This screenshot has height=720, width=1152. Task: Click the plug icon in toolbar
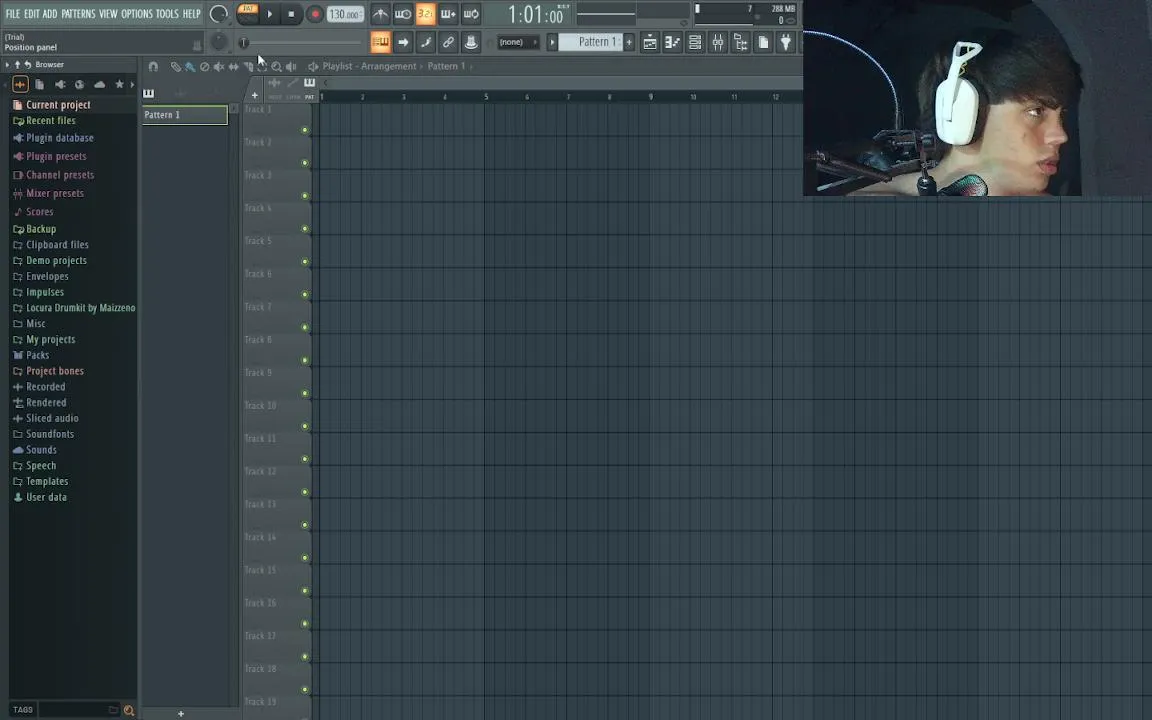click(x=785, y=43)
